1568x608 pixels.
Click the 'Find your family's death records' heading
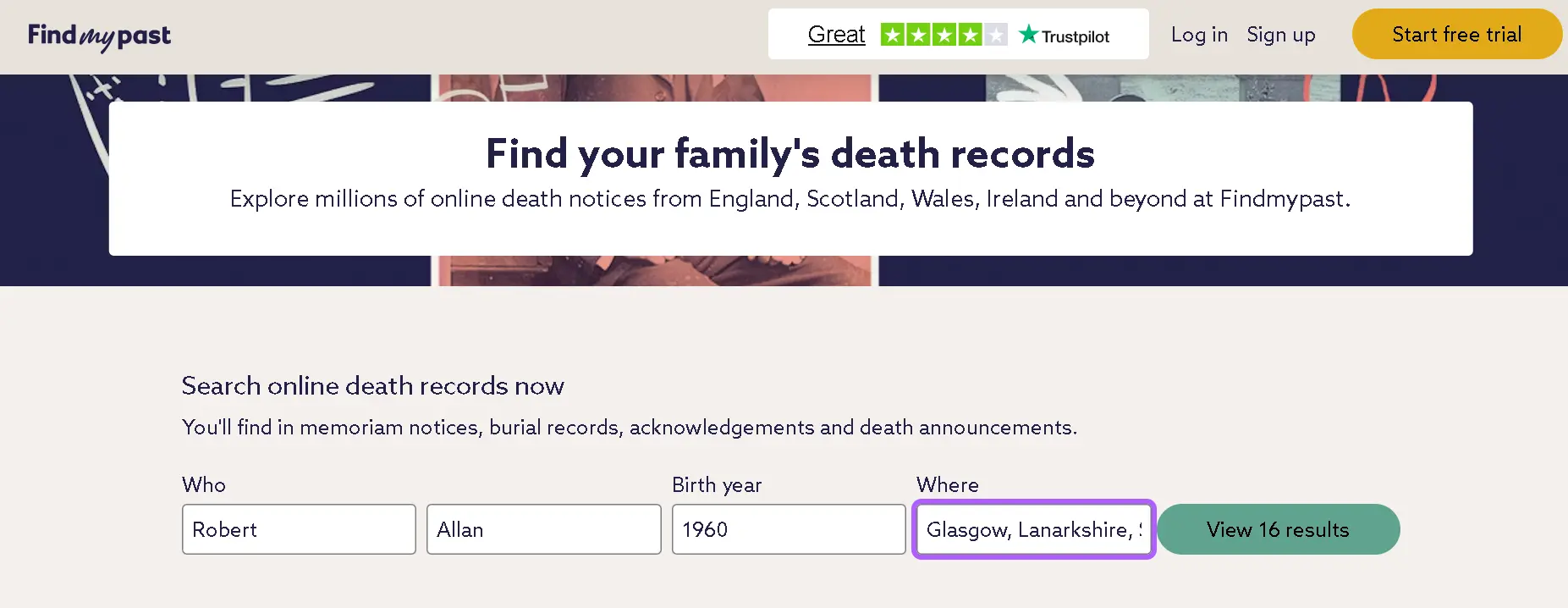coord(790,154)
